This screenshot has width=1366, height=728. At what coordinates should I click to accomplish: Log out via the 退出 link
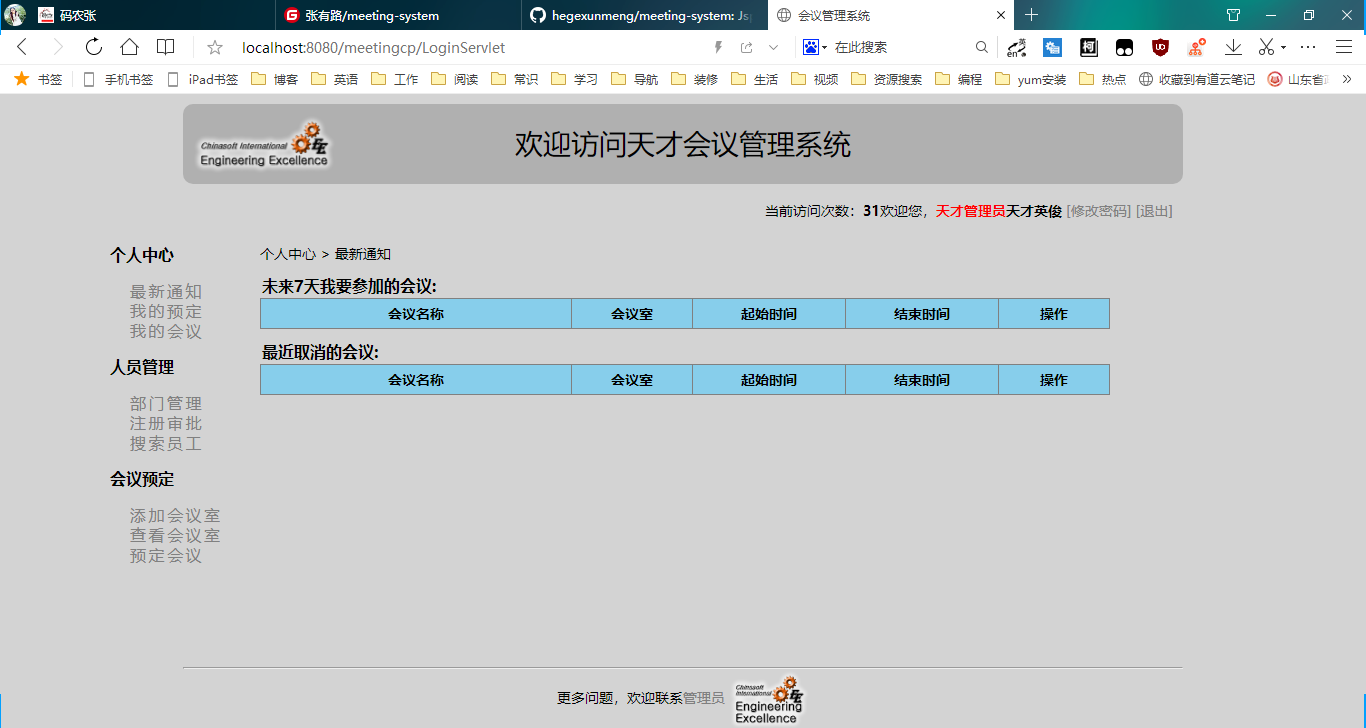click(x=1155, y=211)
